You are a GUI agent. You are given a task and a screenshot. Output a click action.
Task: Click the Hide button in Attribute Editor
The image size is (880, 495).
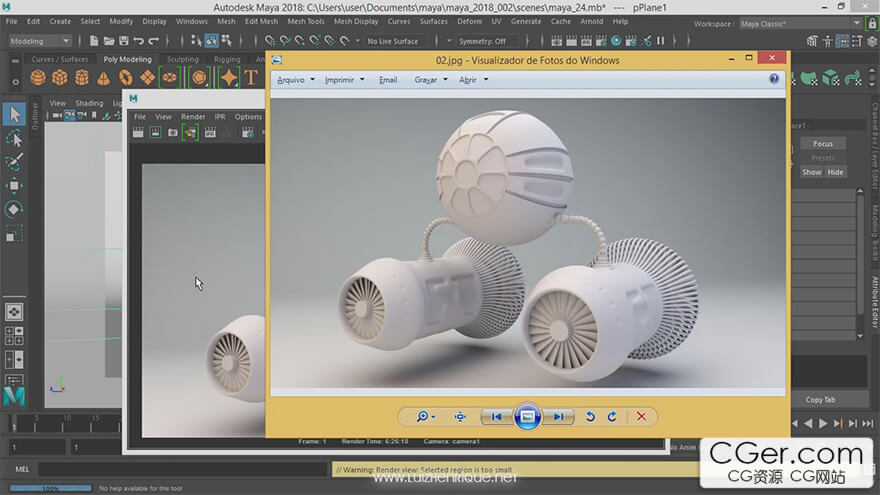tap(835, 172)
